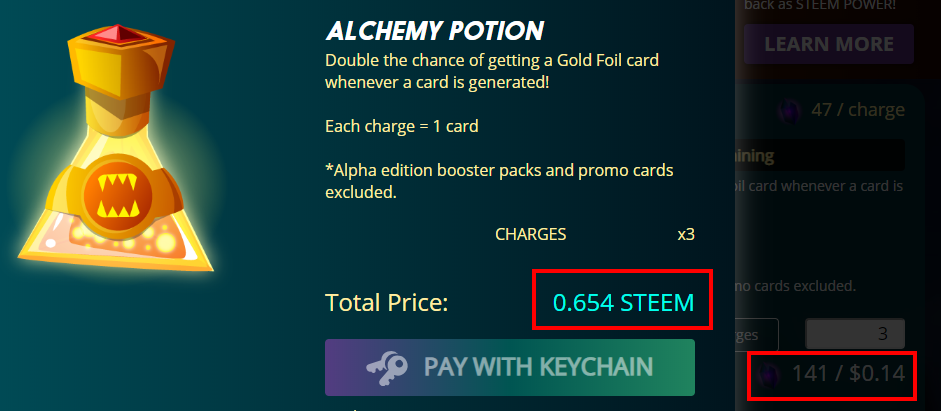The width and height of the screenshot is (941, 411).
Task: Click the fanged mouth emblem on the potion
Action: (119, 197)
